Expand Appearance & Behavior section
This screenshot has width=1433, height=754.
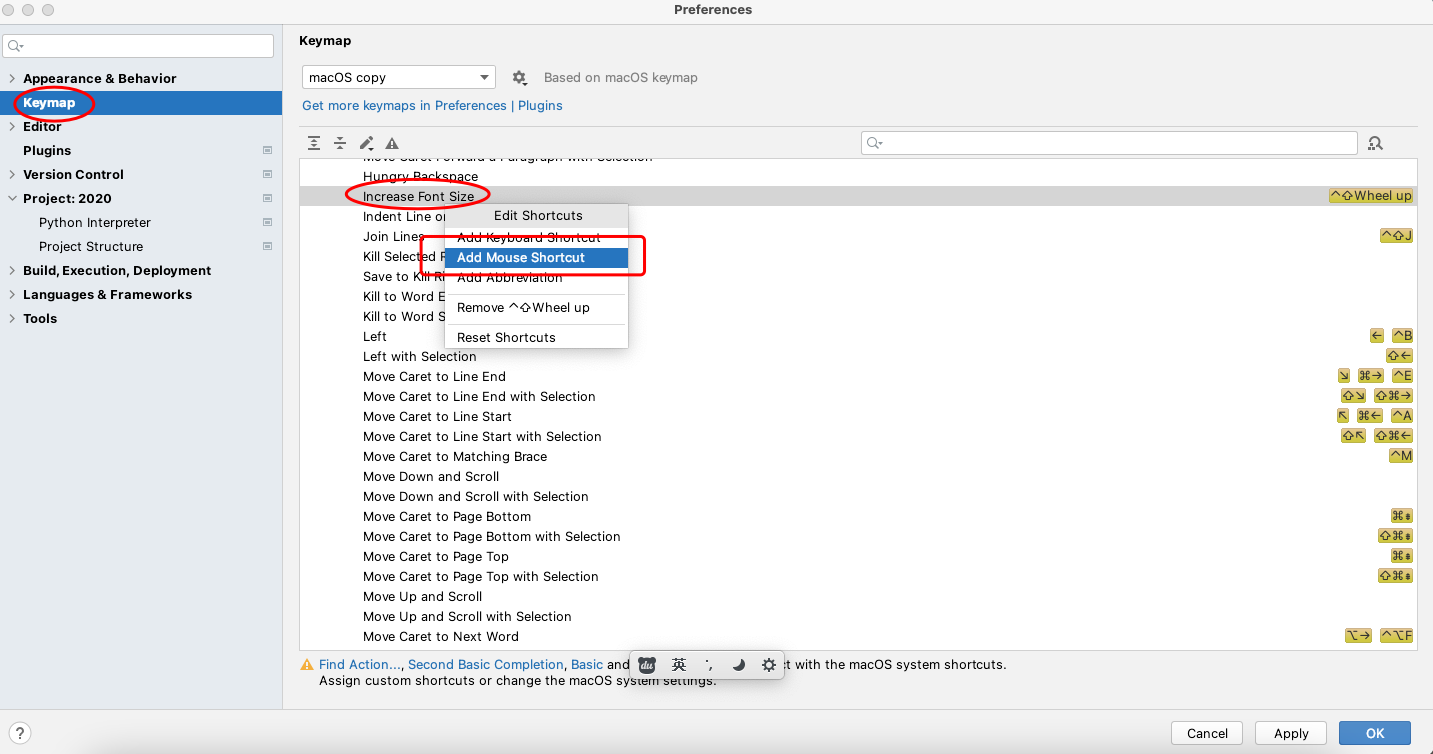click(x=12, y=78)
